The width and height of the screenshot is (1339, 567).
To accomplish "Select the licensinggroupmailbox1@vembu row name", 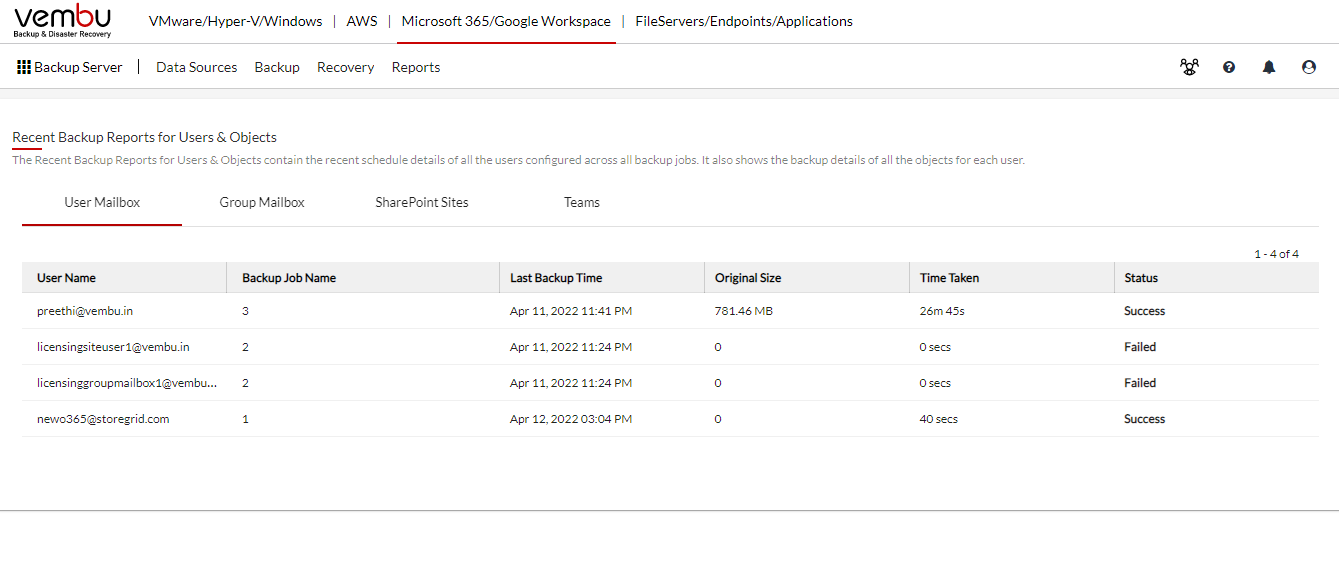I will 127,383.
